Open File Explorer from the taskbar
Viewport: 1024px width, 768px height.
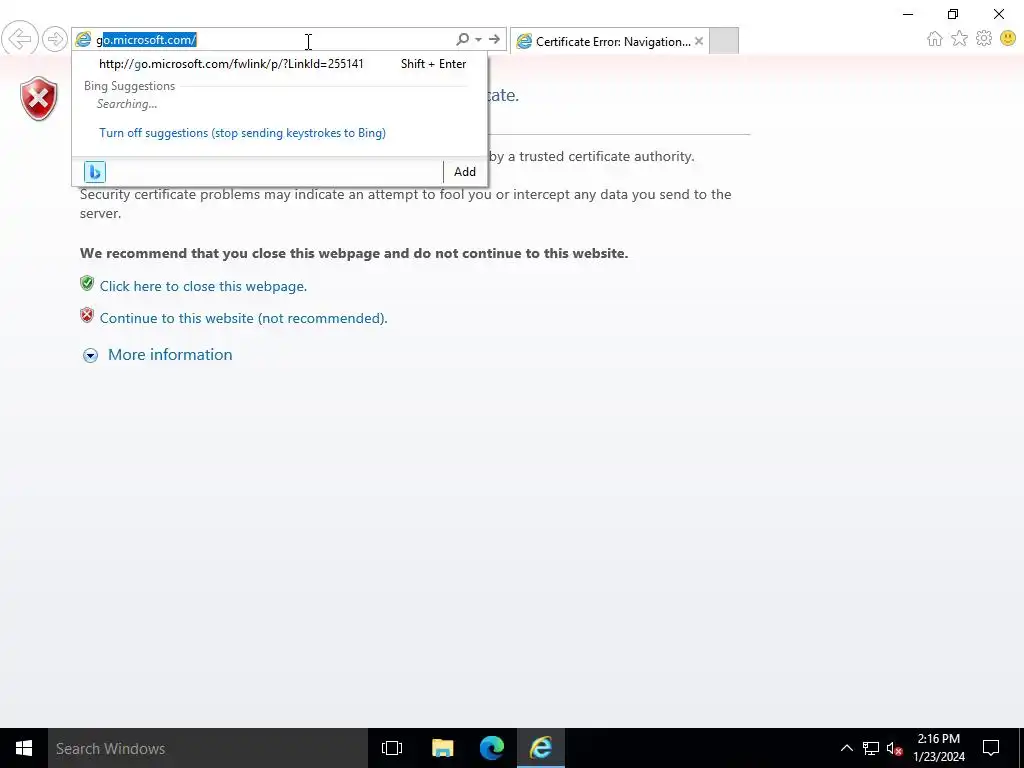(x=442, y=748)
